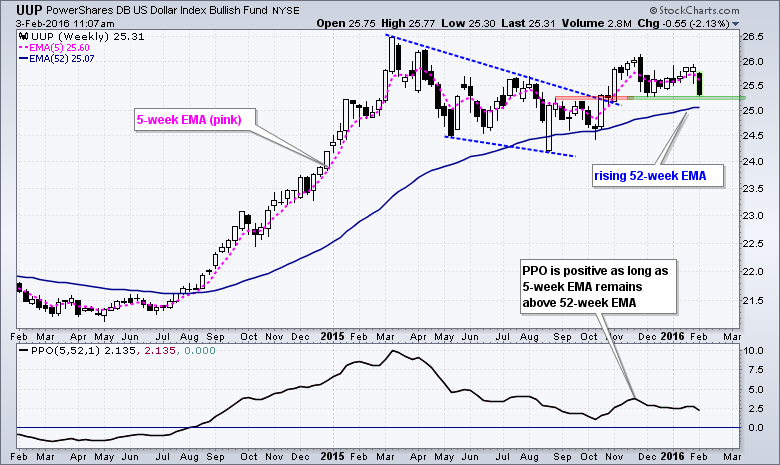780x465 pixels.
Task: Click the UUP ticker symbol in the title
Action: [29, 10]
